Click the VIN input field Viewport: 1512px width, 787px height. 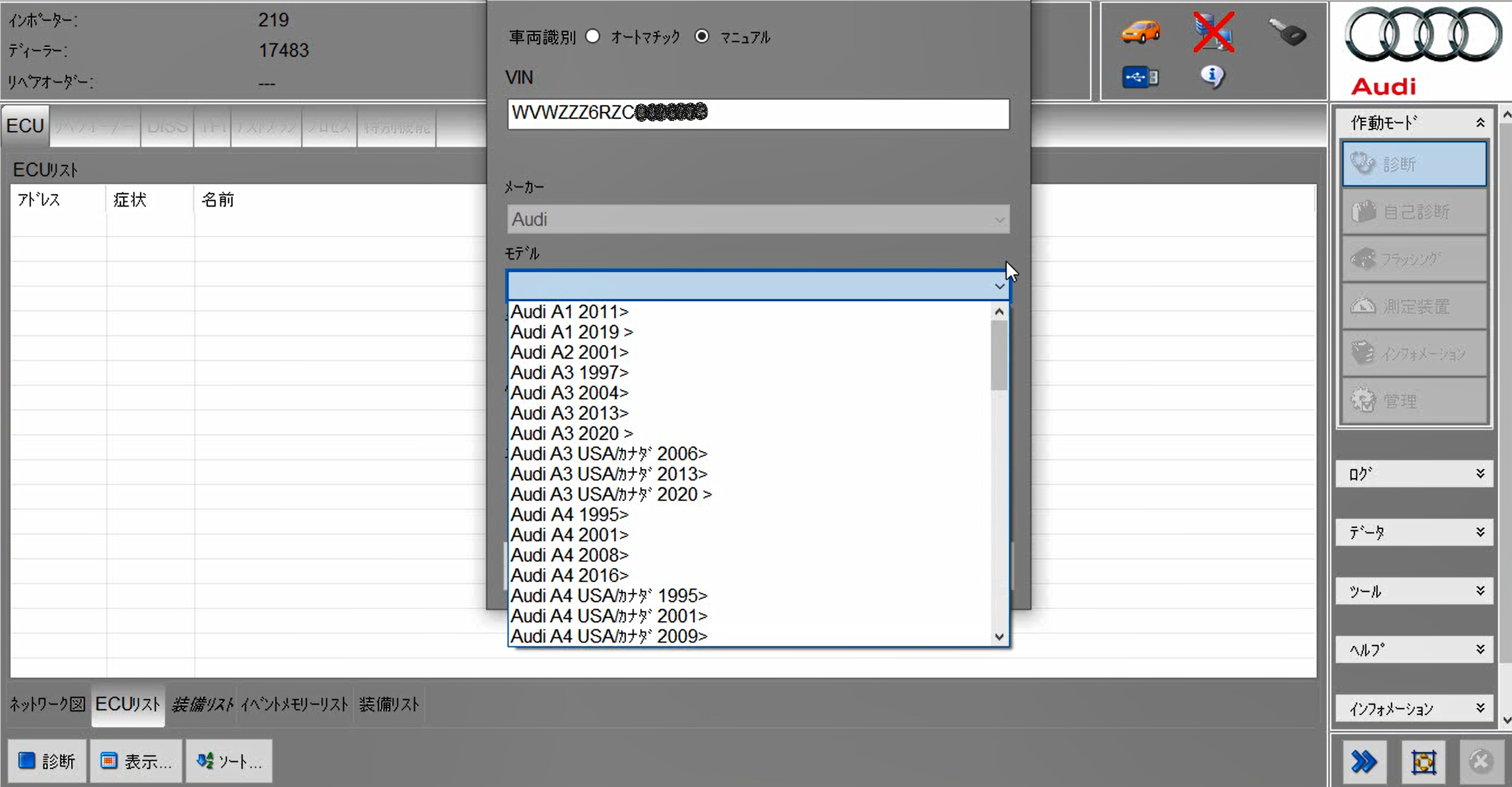point(759,114)
